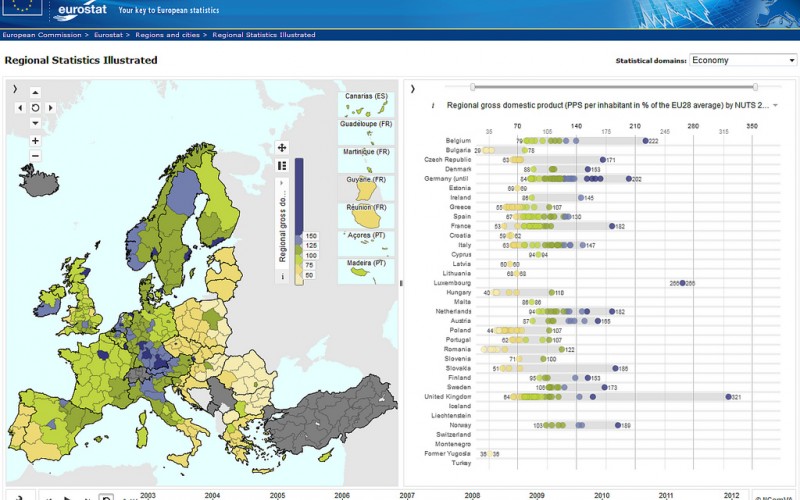Click the left handle of the range slider
The height and width of the screenshot is (500, 800).
tap(473, 87)
